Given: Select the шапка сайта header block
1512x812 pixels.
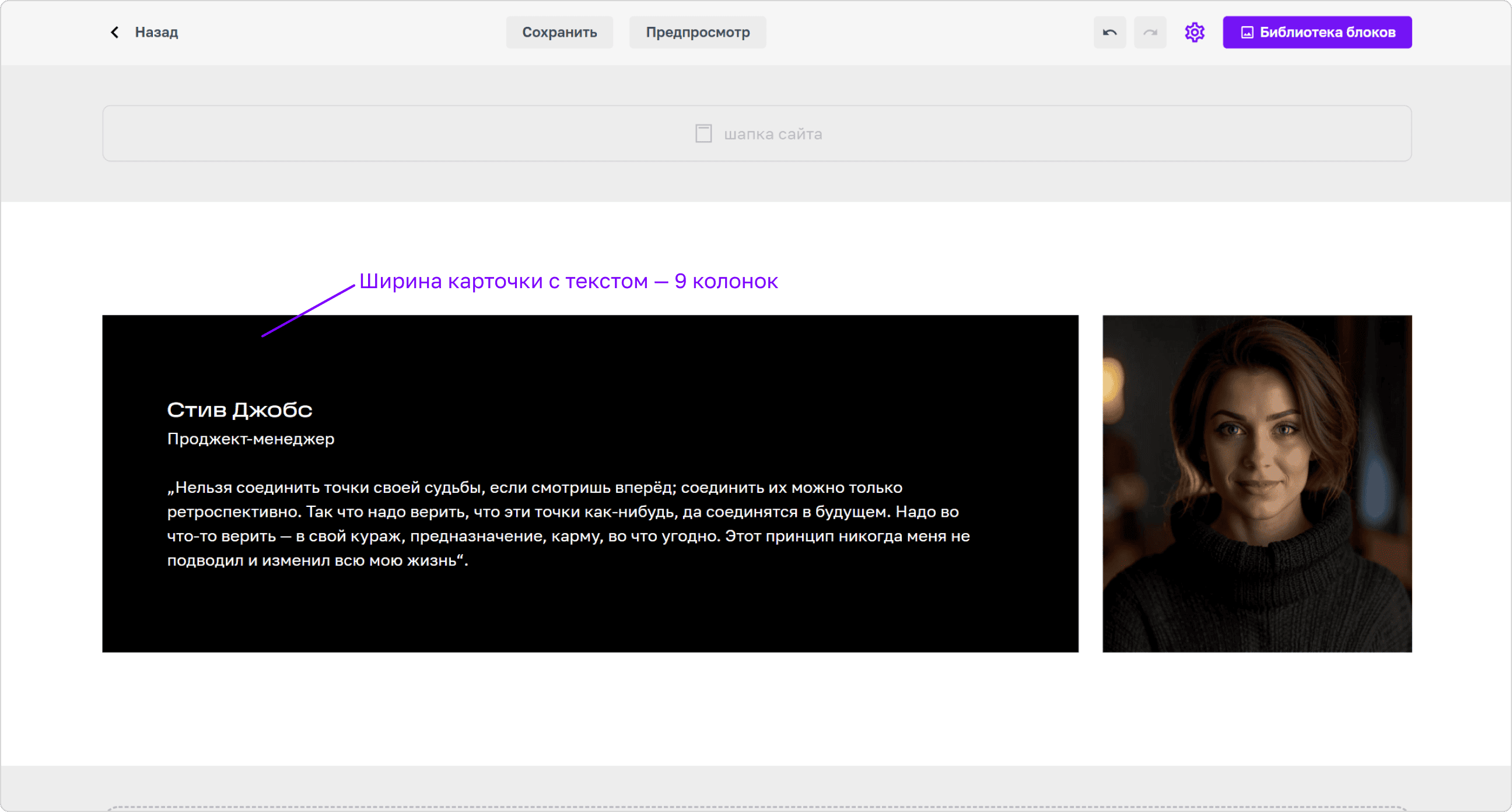Looking at the screenshot, I should (757, 133).
